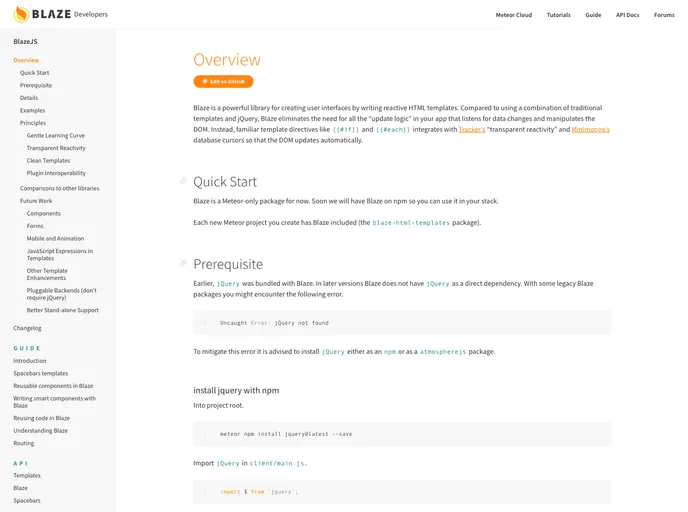
Task: Click the {{#each}} inline code
Action: coord(393,130)
